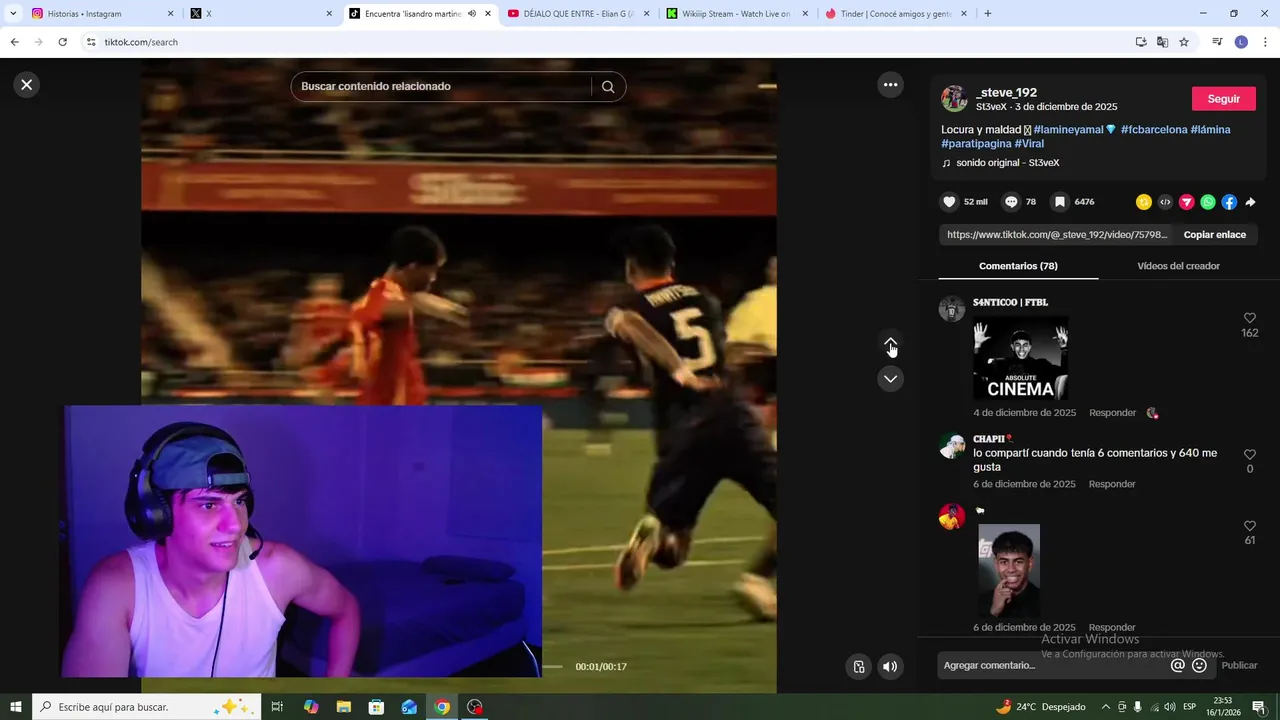Save the video with the bookmark icon
The width and height of the screenshot is (1280, 720).
click(x=1059, y=202)
